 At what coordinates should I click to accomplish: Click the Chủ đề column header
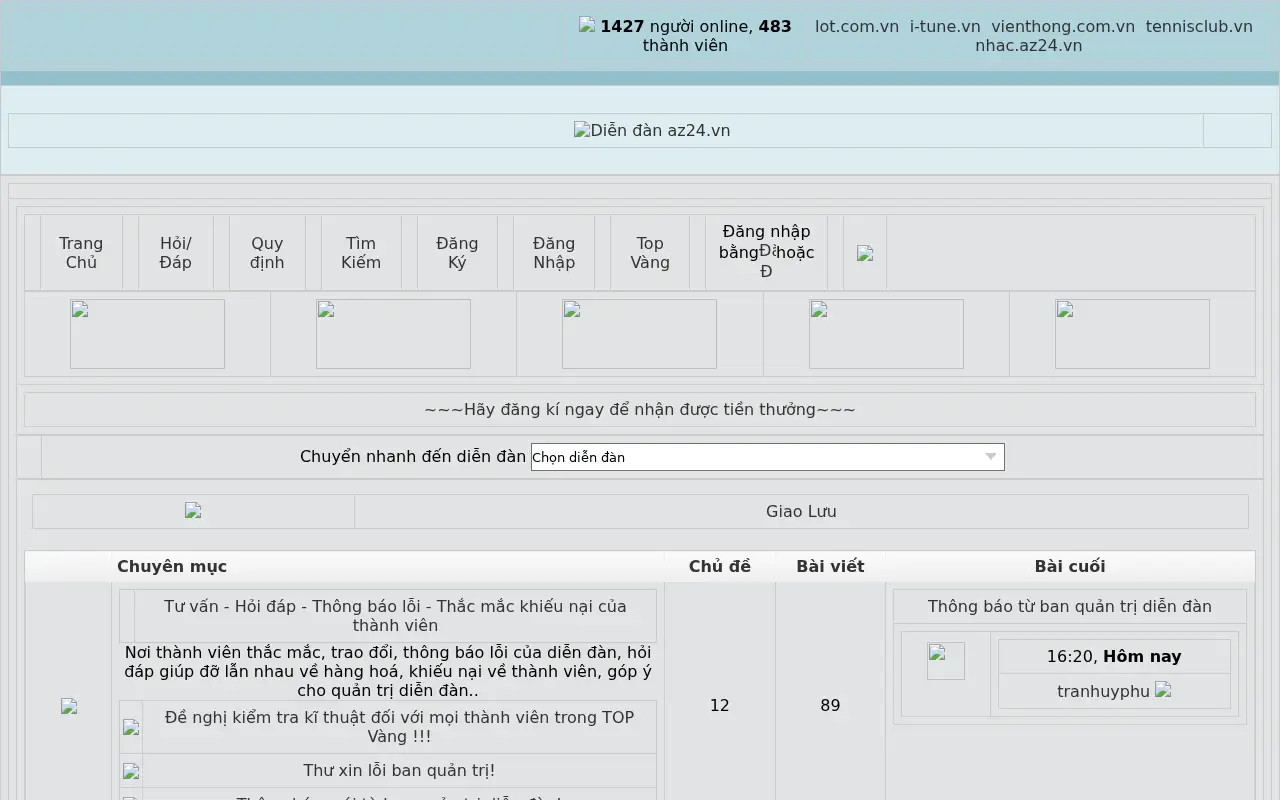point(719,566)
